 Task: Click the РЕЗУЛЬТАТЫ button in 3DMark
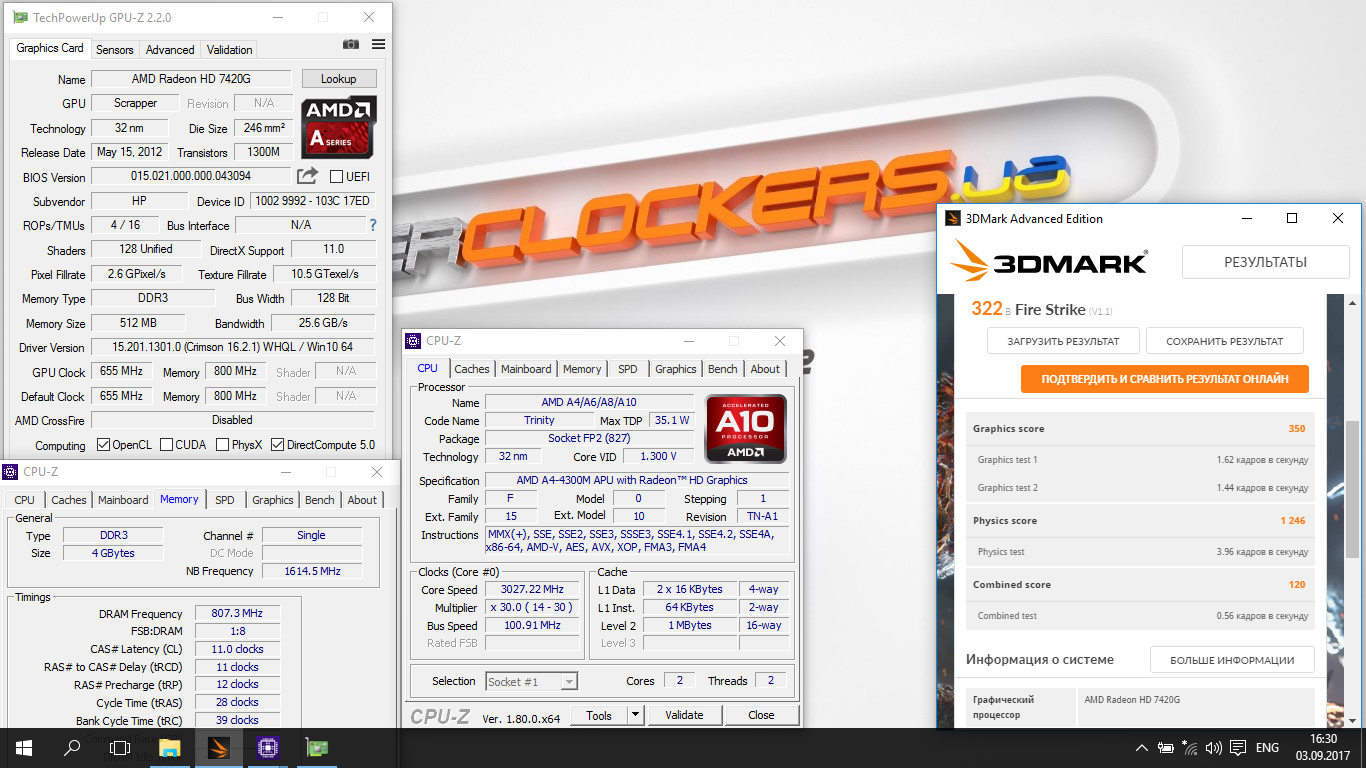tap(1266, 262)
